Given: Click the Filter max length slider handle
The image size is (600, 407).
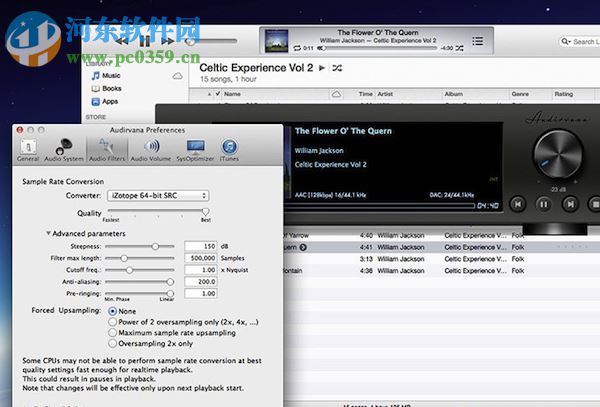Looking at the screenshot, I should pyautogui.click(x=124, y=258).
